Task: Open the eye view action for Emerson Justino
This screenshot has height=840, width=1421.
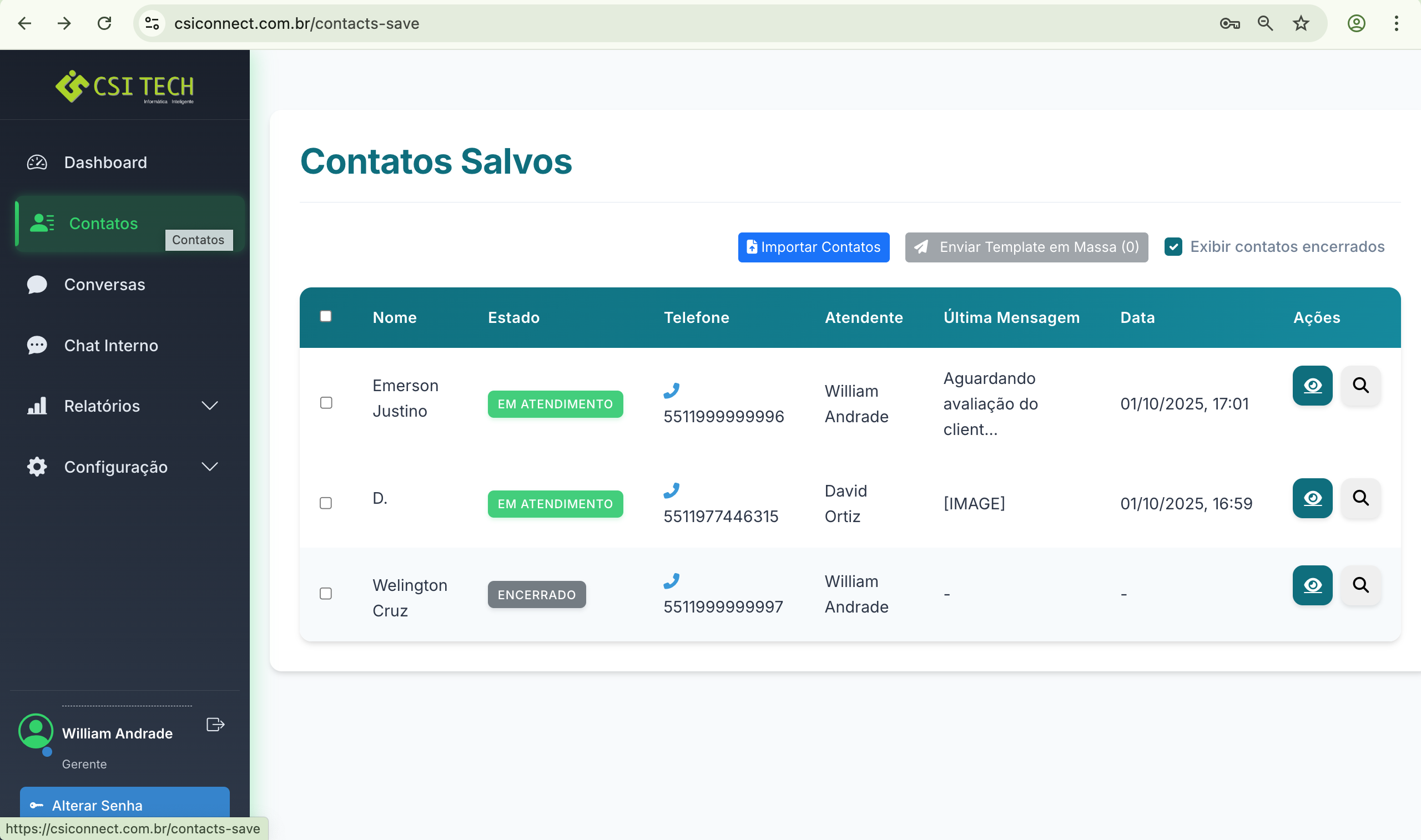Action: (1312, 386)
